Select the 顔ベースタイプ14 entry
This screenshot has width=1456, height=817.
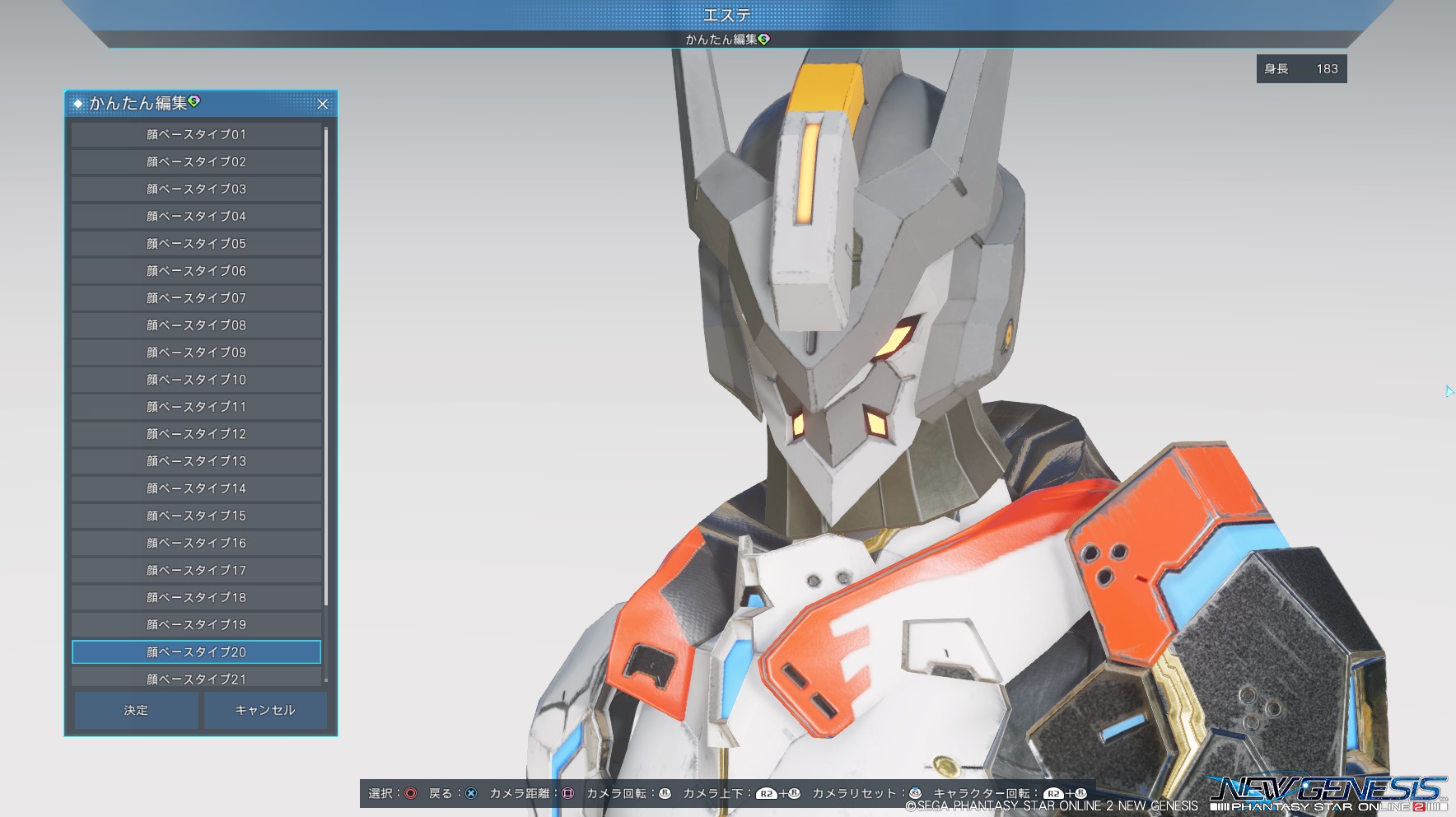point(196,488)
